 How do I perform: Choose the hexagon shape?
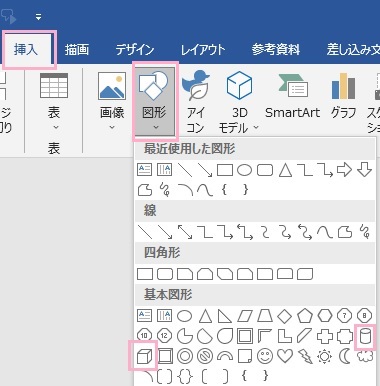(x=325, y=316)
